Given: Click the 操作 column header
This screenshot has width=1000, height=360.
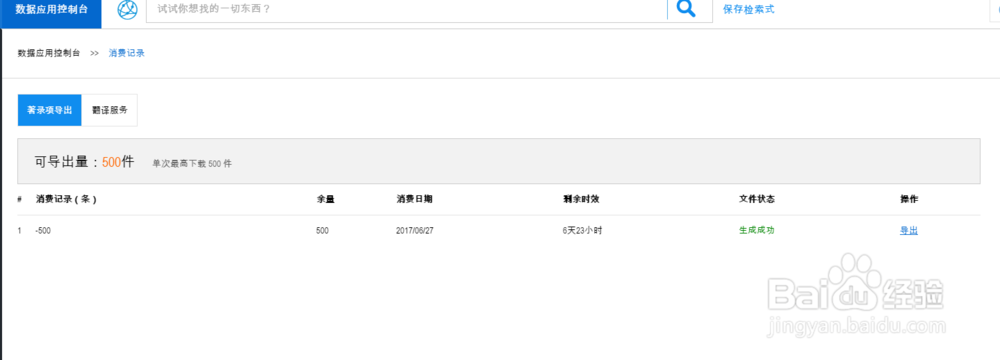Looking at the screenshot, I should [x=909, y=199].
